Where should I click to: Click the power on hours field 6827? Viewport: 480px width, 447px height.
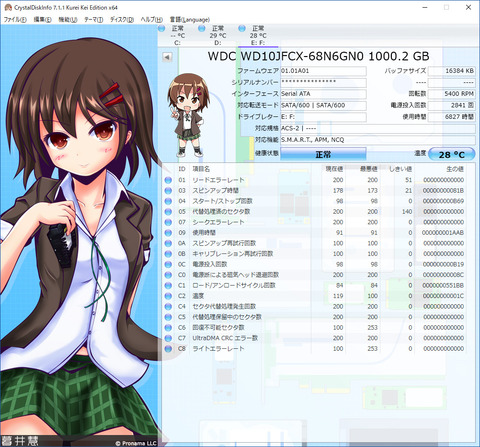(451, 117)
